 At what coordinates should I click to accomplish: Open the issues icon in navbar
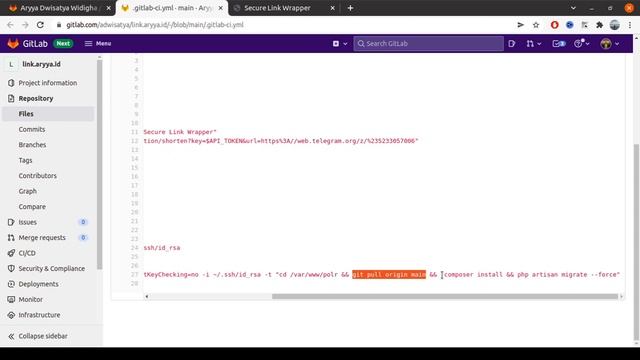pyautogui.click(x=512, y=43)
